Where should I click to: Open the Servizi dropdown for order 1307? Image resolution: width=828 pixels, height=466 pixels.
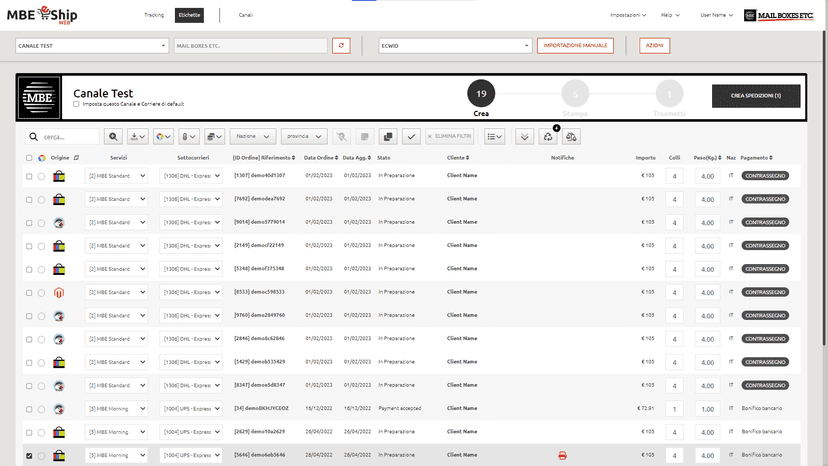(116, 176)
